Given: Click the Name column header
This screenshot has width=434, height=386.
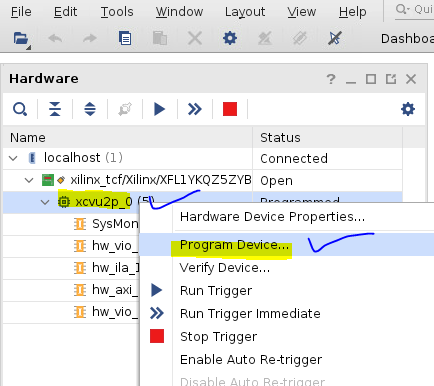Looking at the screenshot, I should (x=128, y=137).
